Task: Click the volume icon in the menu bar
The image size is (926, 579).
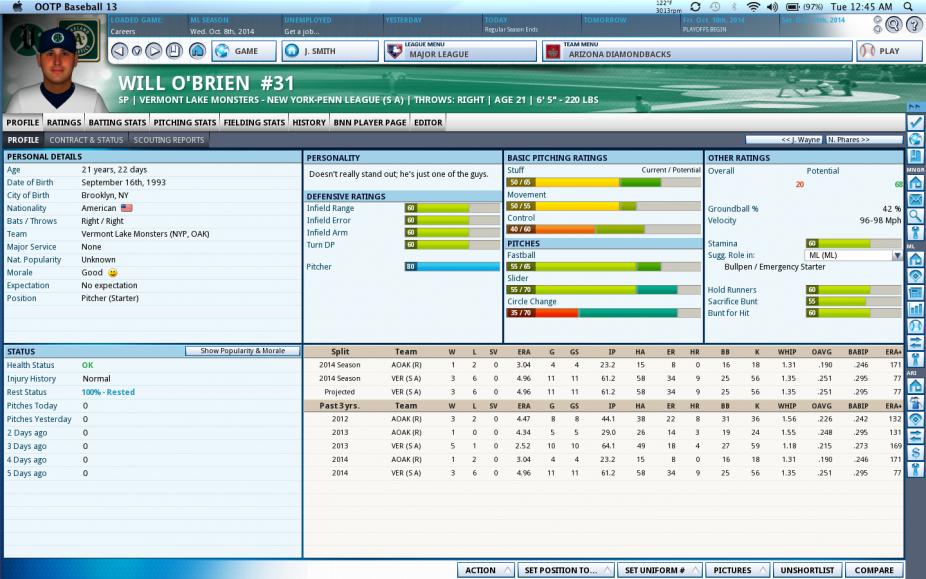Action: [772, 6]
